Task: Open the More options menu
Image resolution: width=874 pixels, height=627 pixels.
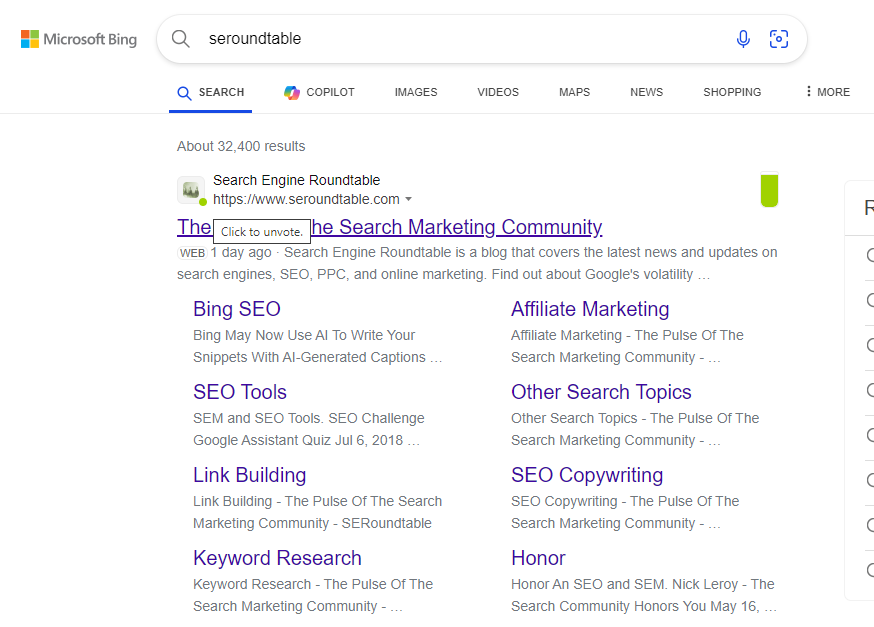Action: 827,92
